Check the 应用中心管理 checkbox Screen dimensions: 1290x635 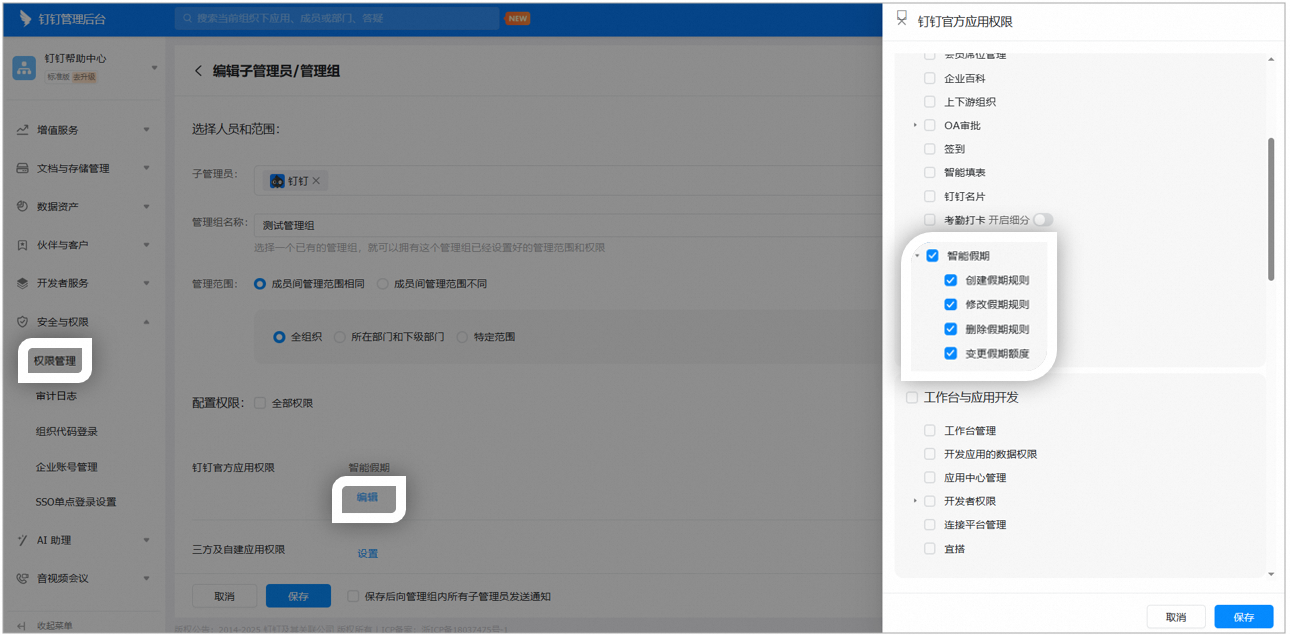coord(930,478)
